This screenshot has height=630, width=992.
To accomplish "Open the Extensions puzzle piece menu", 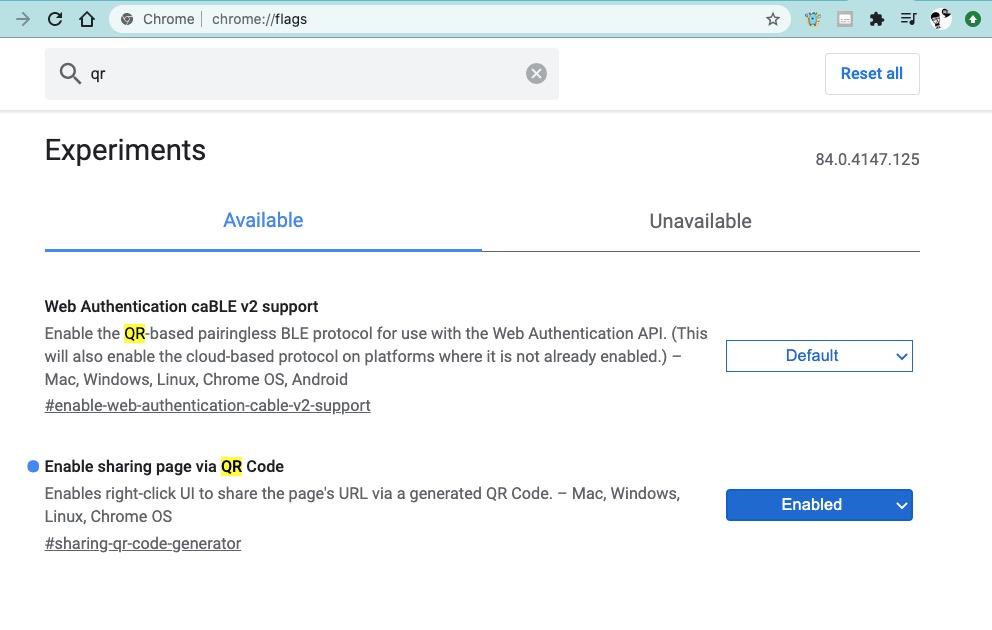I will click(x=877, y=19).
